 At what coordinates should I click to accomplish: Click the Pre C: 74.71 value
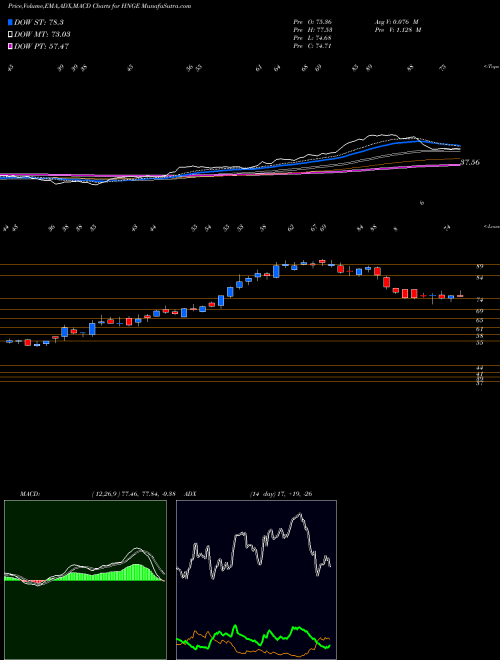[312, 46]
